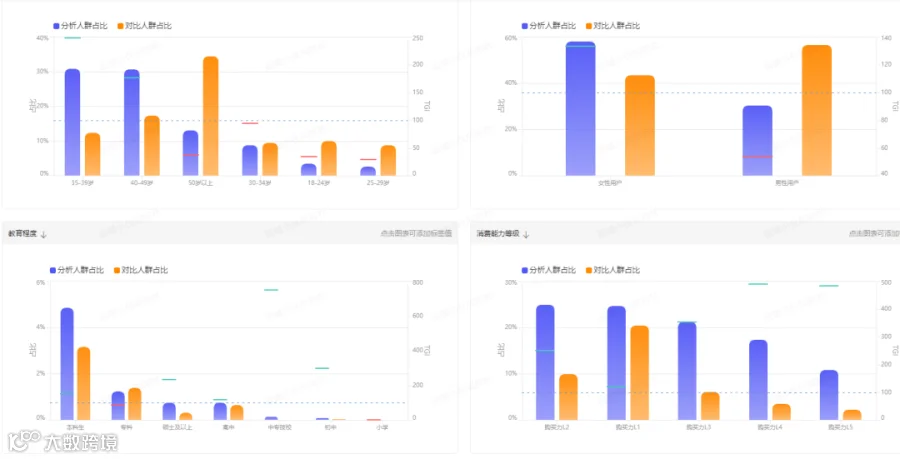Click the blue bar for 购买力L2
This screenshot has height=459, width=900.
pos(545,362)
